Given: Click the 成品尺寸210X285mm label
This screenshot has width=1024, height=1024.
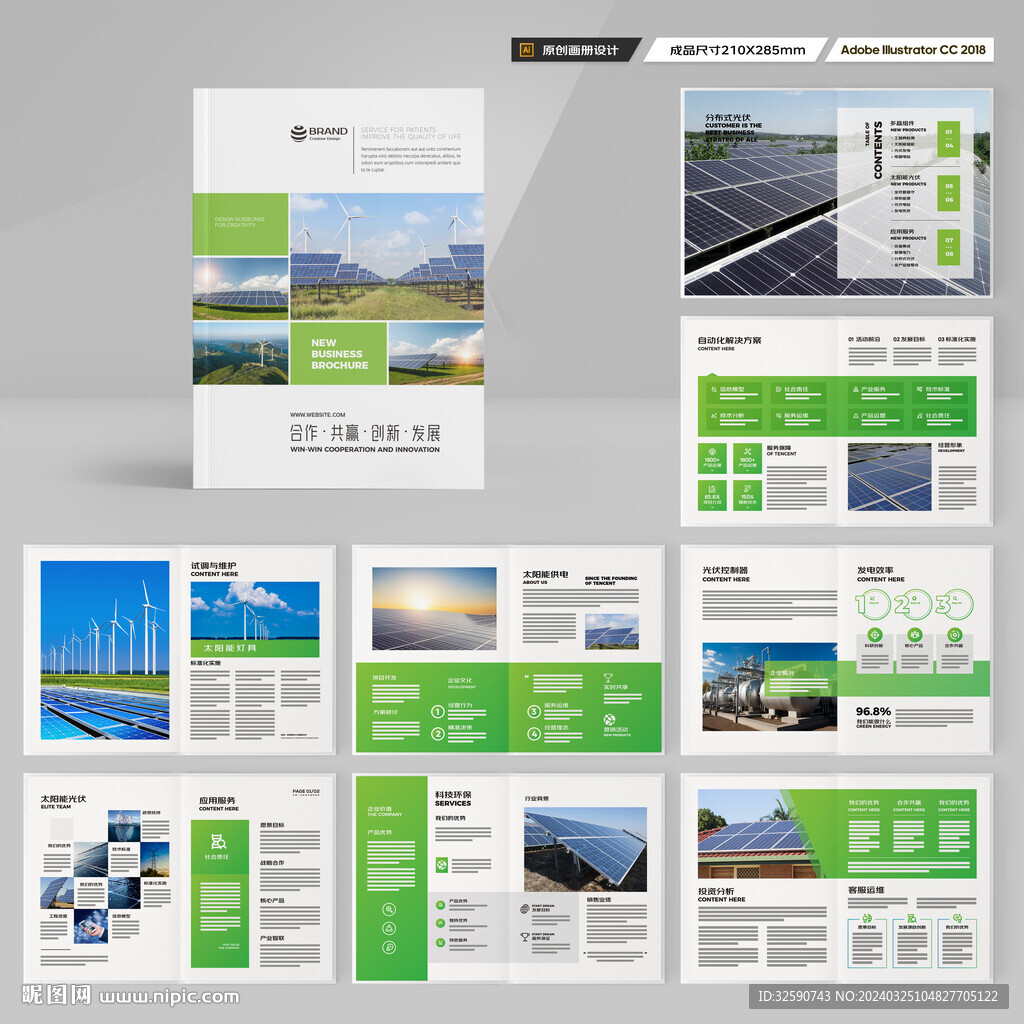Looking at the screenshot, I should pos(737,50).
